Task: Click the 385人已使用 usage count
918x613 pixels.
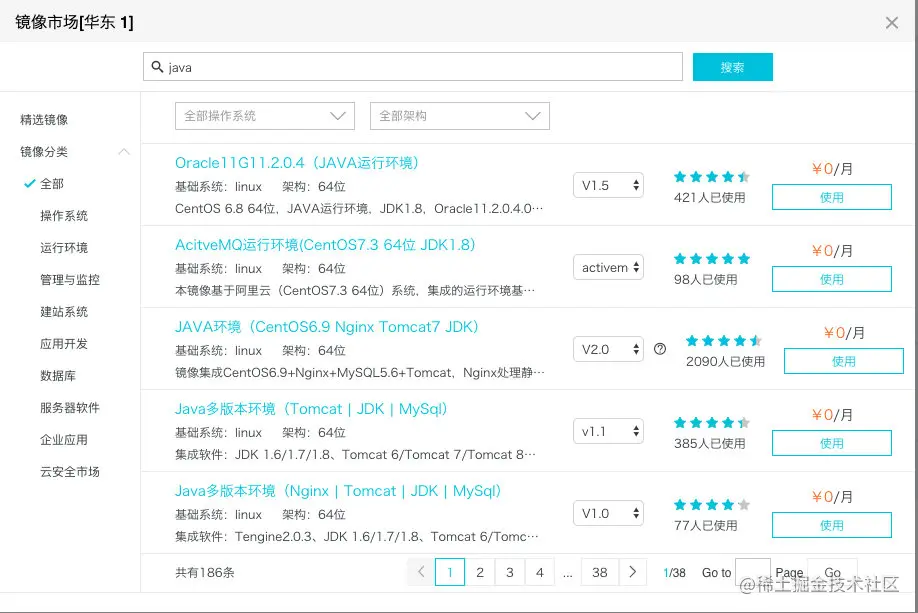Action: (710, 444)
